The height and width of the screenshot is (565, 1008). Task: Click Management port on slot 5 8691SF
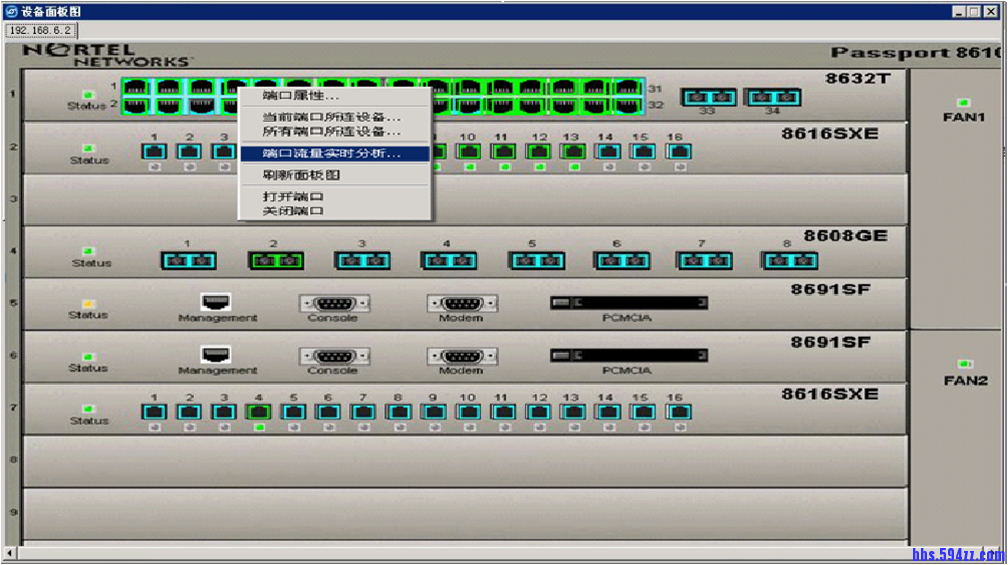coord(215,301)
